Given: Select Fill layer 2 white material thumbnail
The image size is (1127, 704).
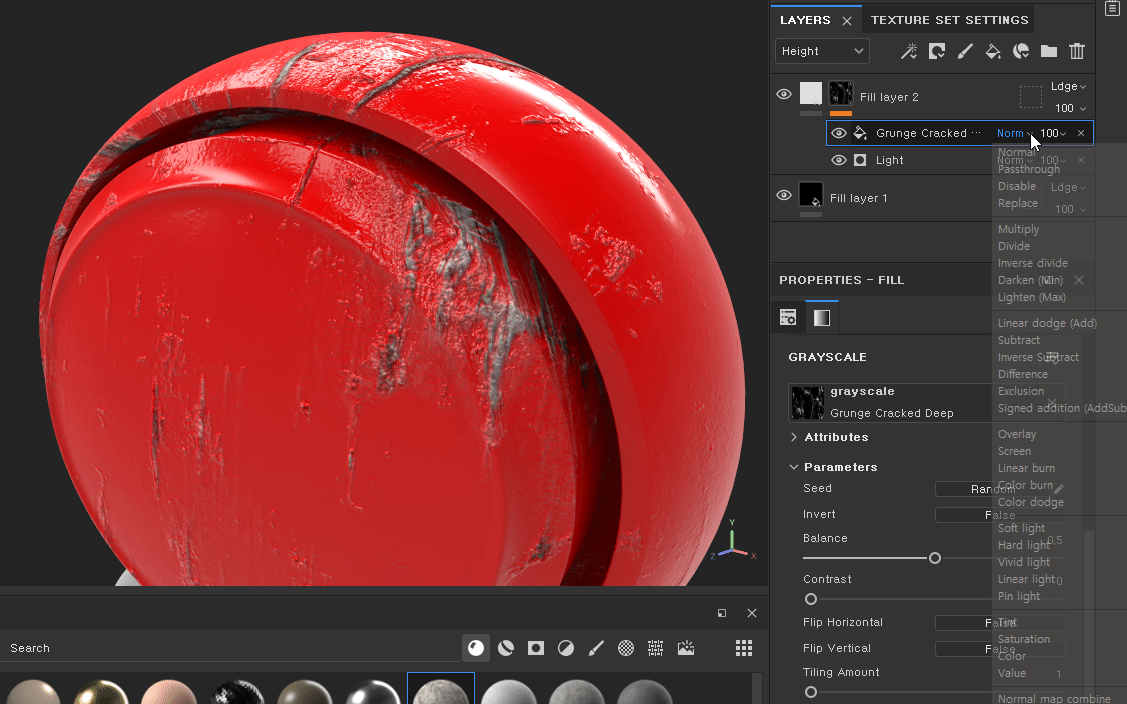Looking at the screenshot, I should (x=811, y=93).
